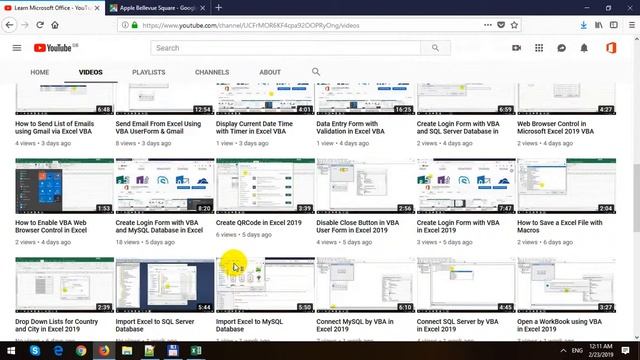The image size is (640, 360).
Task: Click thumbnail of Drop Down Lists for Country
Action: pyautogui.click(x=64, y=285)
